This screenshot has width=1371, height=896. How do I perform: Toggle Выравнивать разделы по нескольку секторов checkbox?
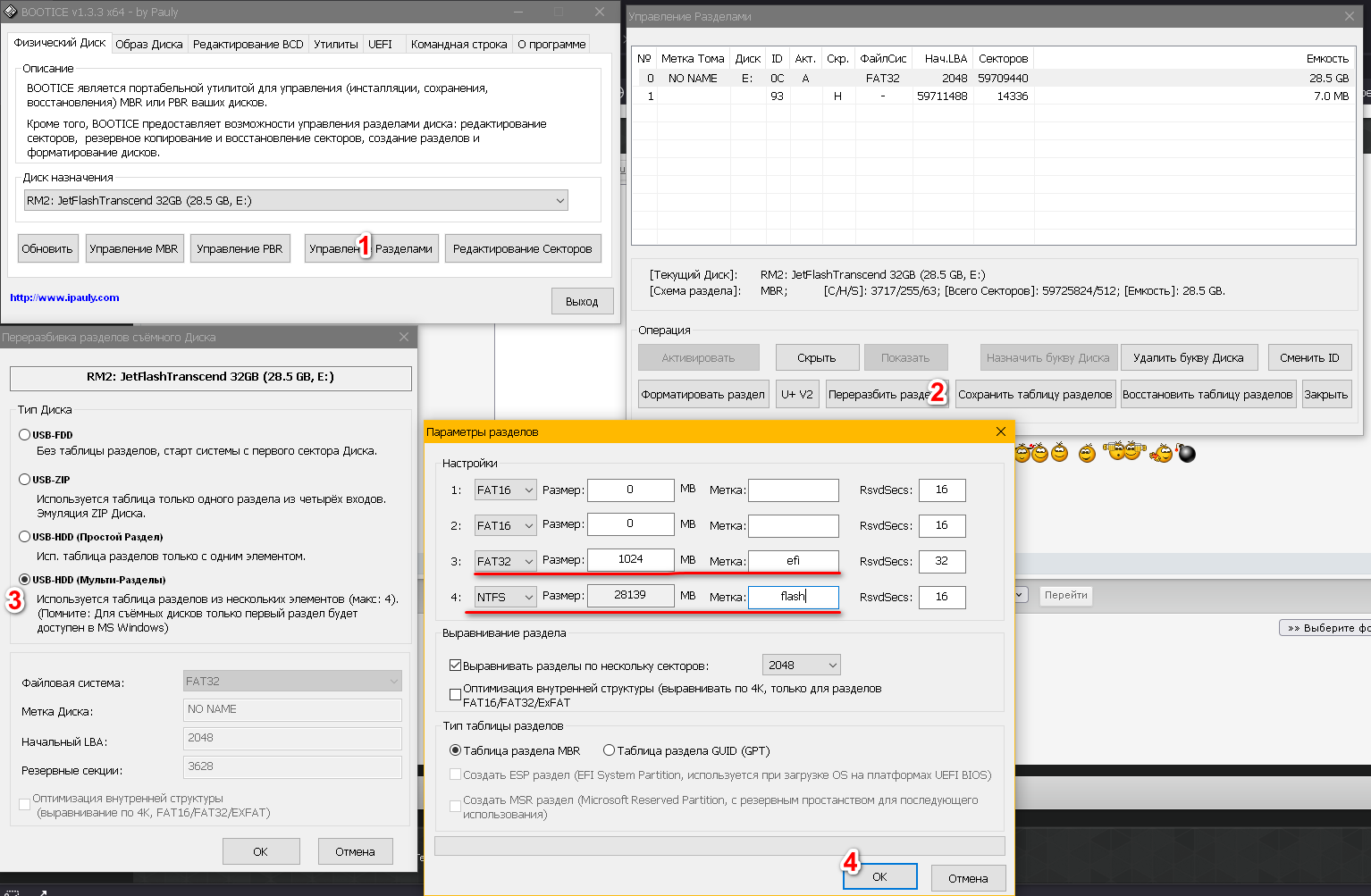pos(456,666)
